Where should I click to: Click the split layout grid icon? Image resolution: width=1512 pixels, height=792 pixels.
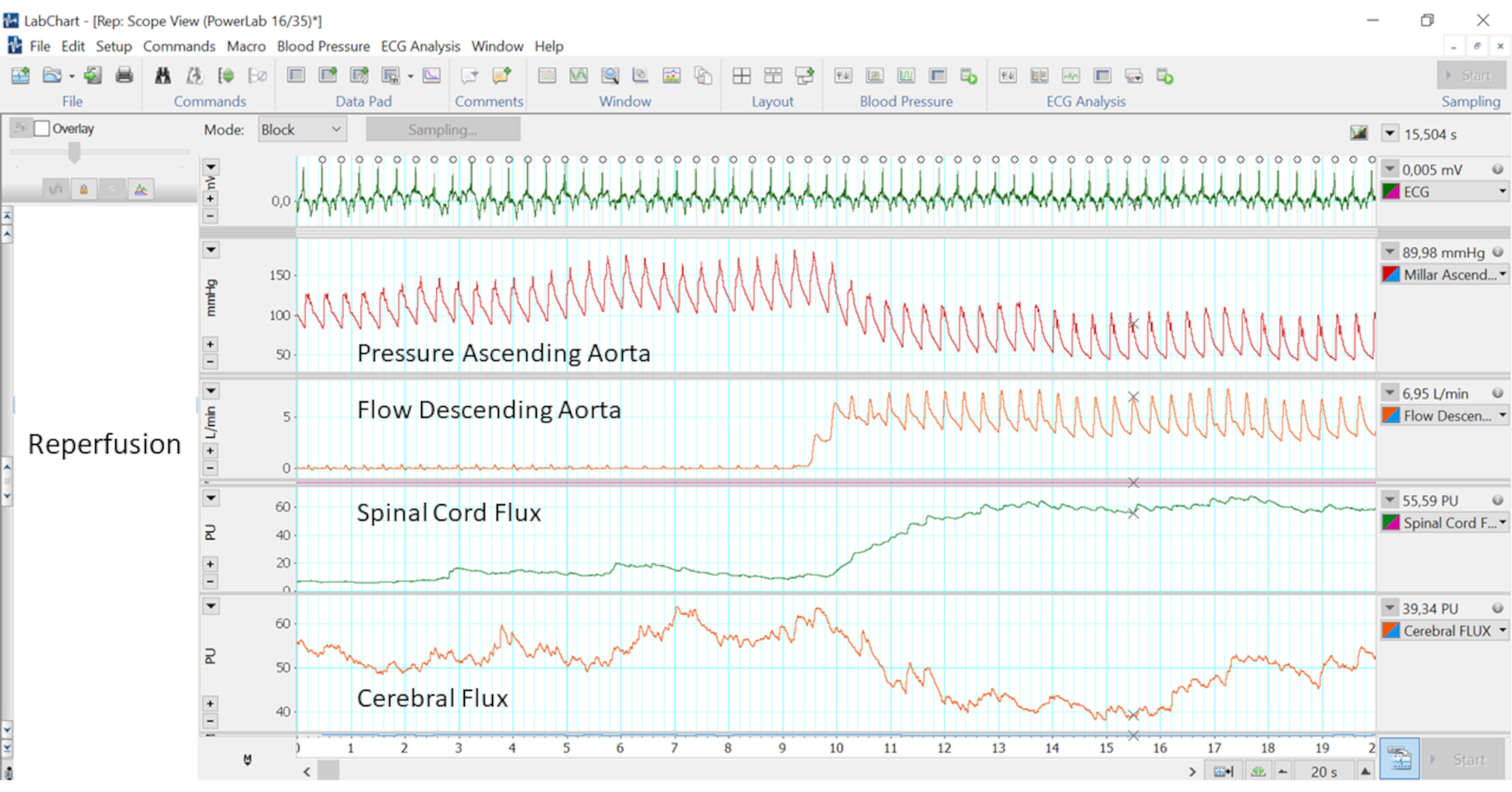coord(742,76)
